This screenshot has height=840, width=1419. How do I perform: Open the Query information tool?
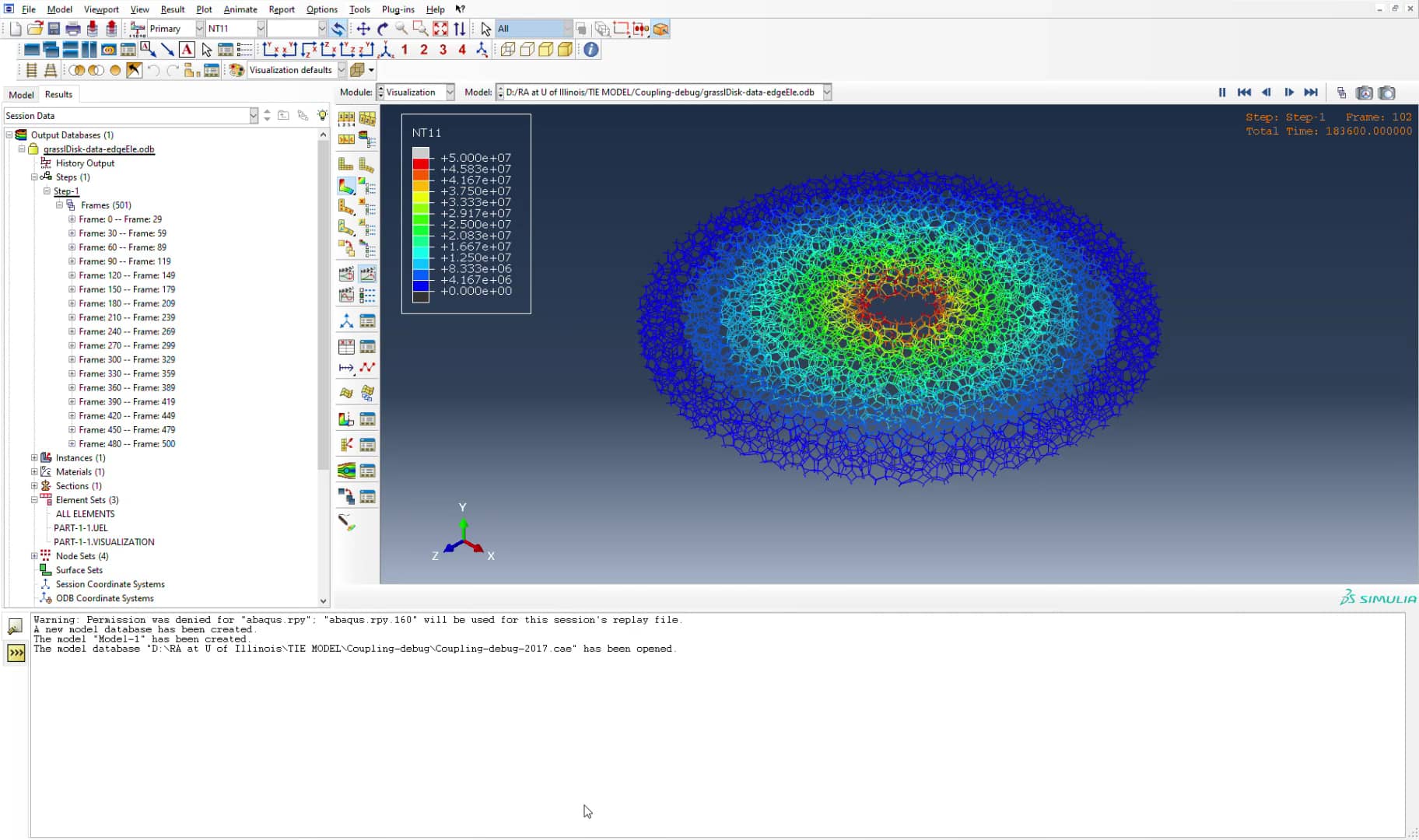[590, 49]
